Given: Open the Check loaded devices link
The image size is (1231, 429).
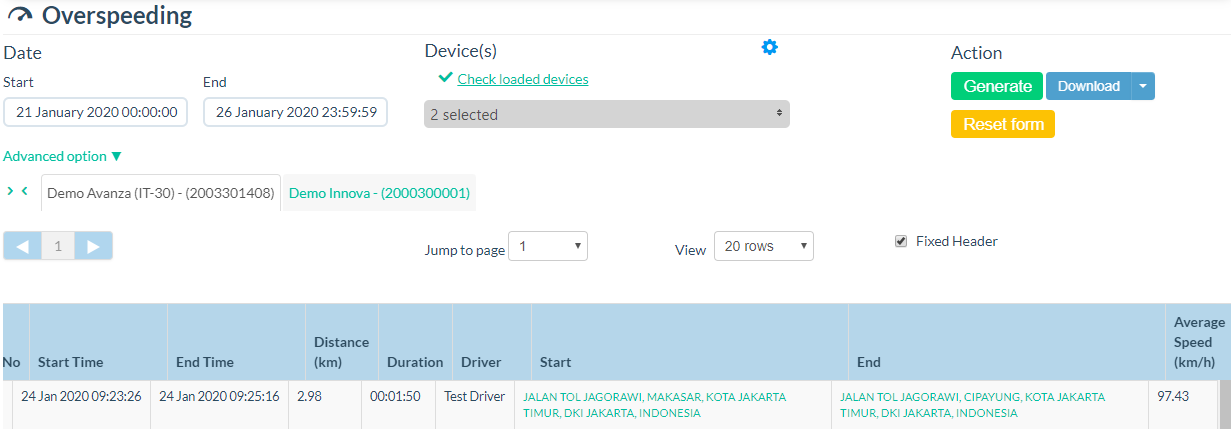Looking at the screenshot, I should tap(523, 79).
